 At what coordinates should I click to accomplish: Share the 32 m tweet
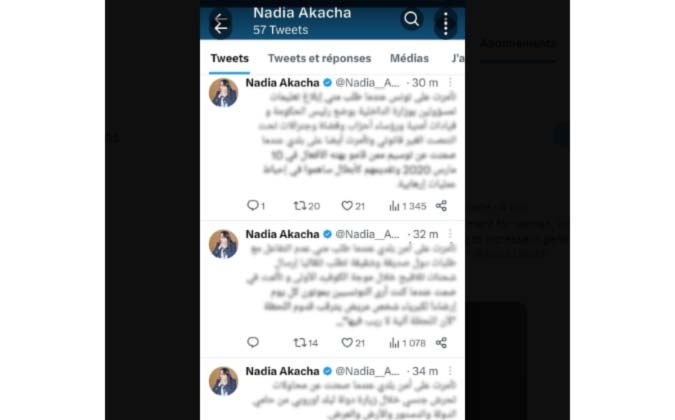[x=441, y=343]
